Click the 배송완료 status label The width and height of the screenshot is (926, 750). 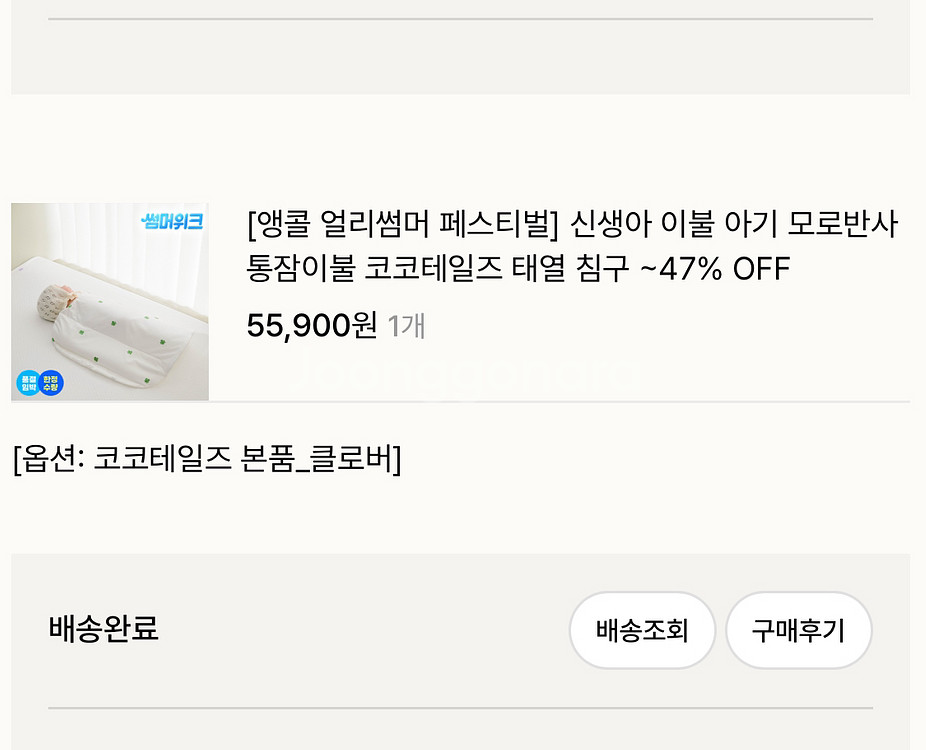point(103,629)
